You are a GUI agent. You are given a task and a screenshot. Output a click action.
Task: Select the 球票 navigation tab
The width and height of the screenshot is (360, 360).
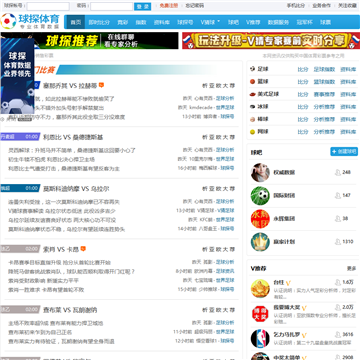pyautogui.click(x=325, y=22)
